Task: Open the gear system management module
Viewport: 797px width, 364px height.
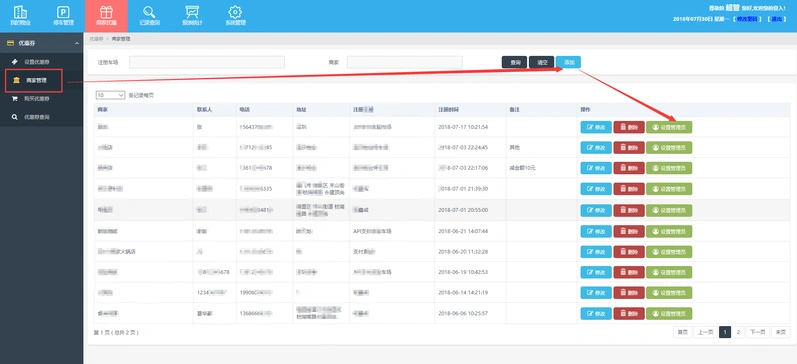Action: click(235, 16)
